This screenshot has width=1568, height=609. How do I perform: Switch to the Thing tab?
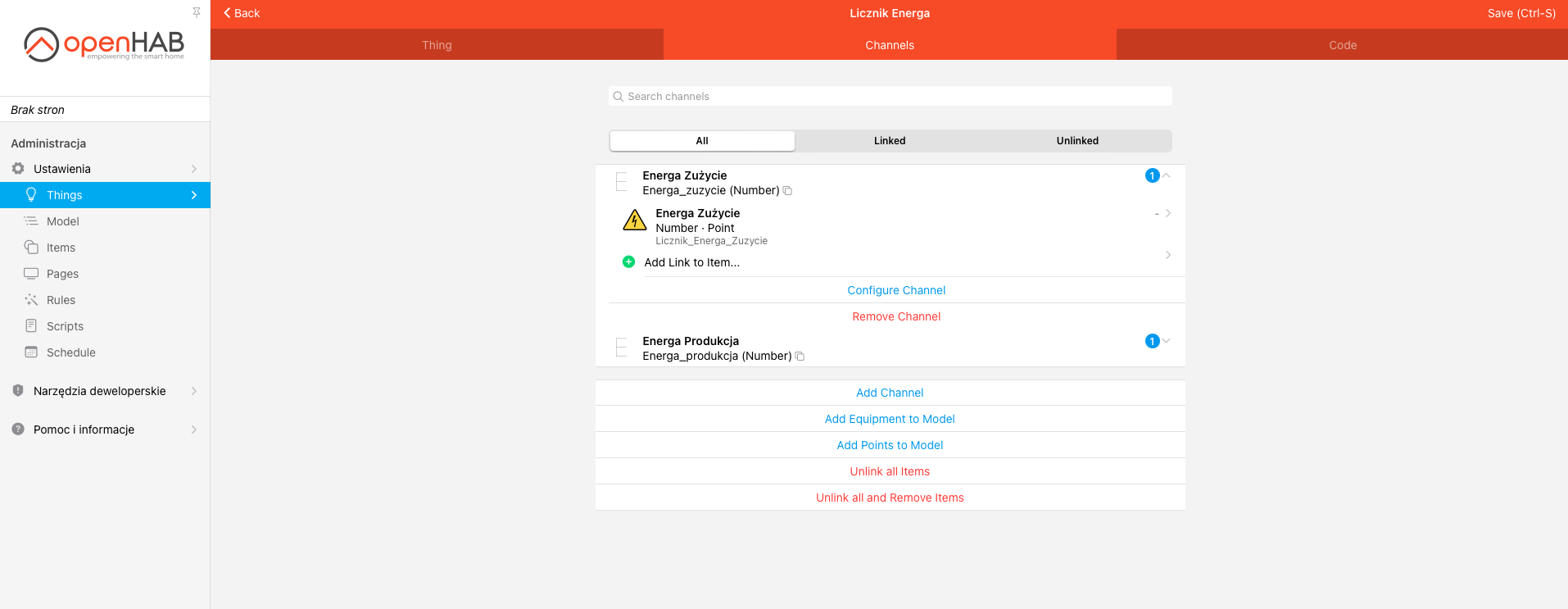[437, 45]
